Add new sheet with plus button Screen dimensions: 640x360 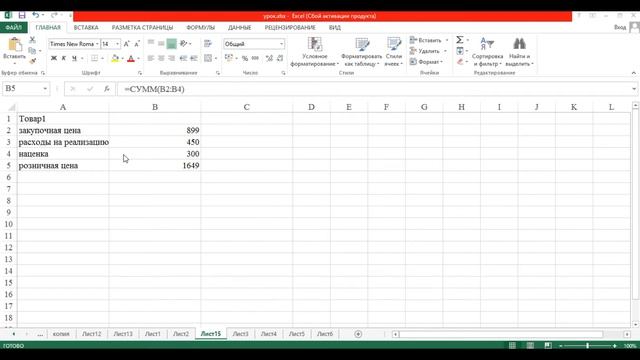(358, 334)
